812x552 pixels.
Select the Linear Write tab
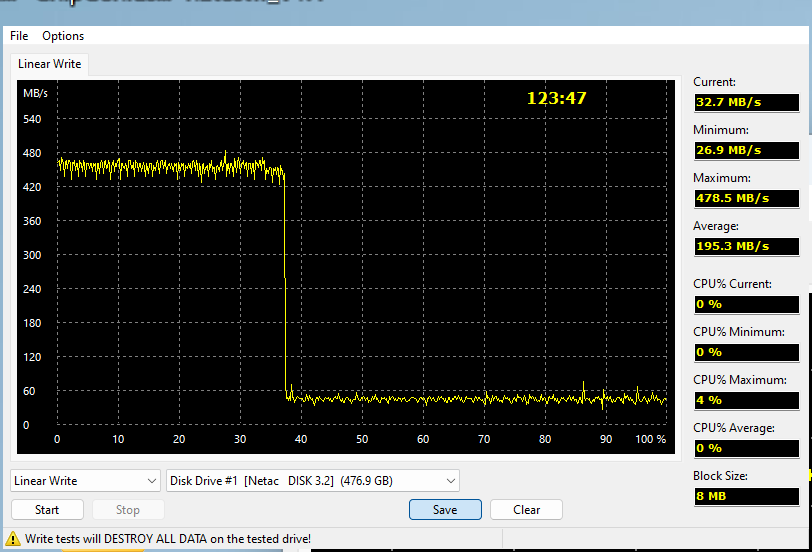click(x=50, y=64)
